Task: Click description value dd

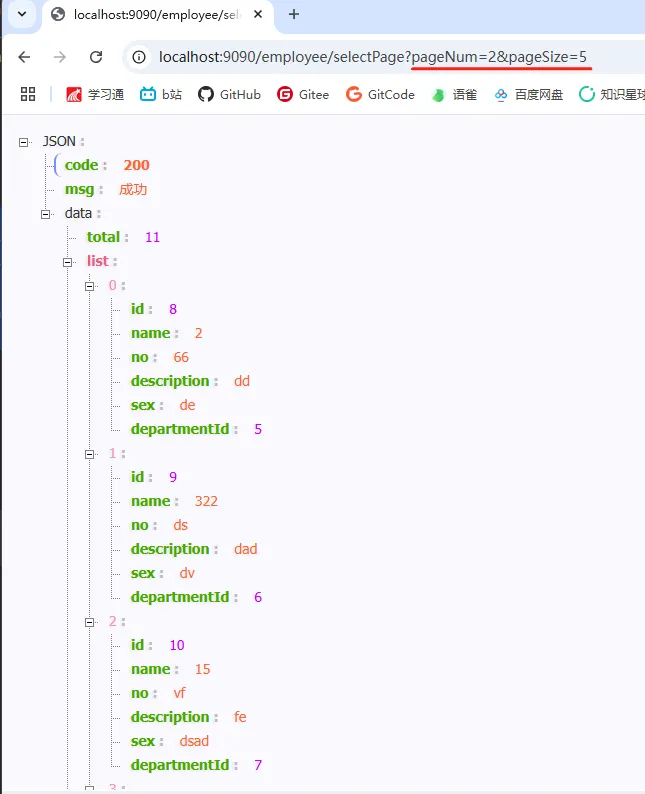Action: point(242,381)
